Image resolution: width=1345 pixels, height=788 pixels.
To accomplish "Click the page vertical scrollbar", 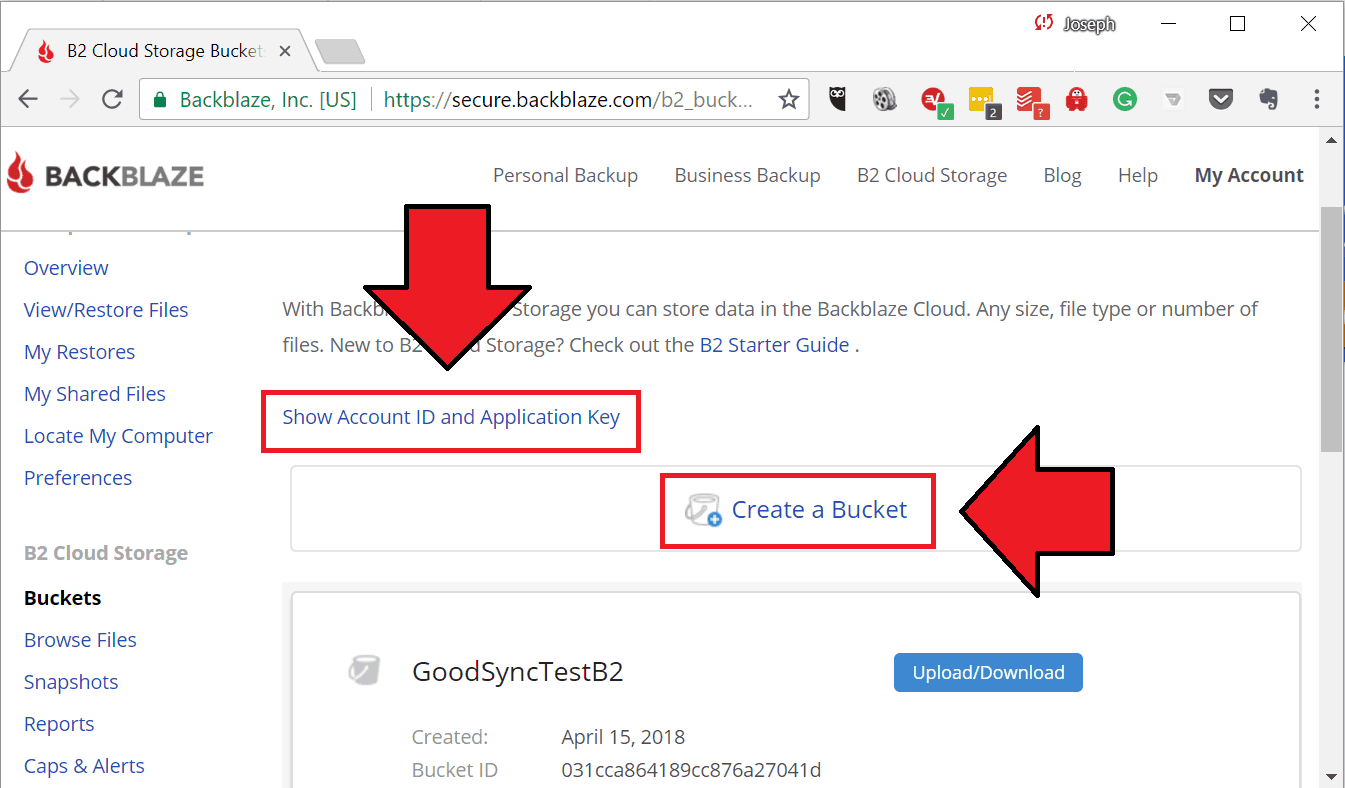I will [1331, 330].
